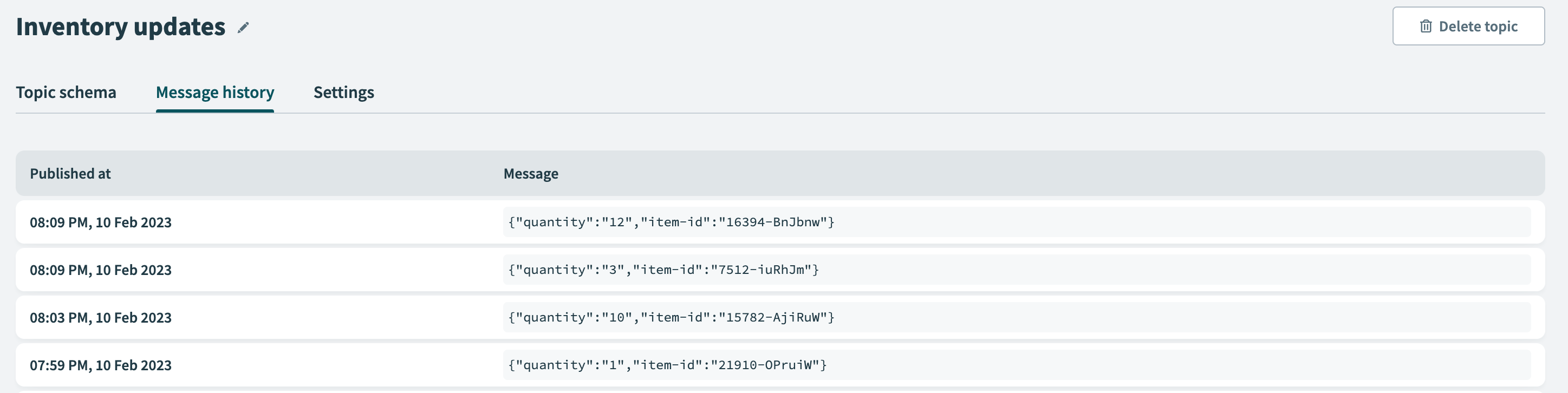Viewport: 1568px width, 393px height.
Task: Select the Message history tab
Action: (x=215, y=93)
